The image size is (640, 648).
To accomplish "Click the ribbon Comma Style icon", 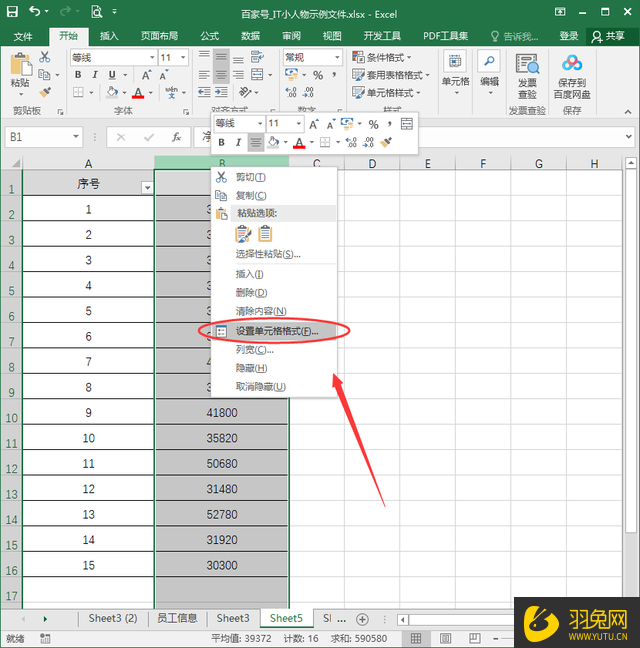I will (334, 75).
